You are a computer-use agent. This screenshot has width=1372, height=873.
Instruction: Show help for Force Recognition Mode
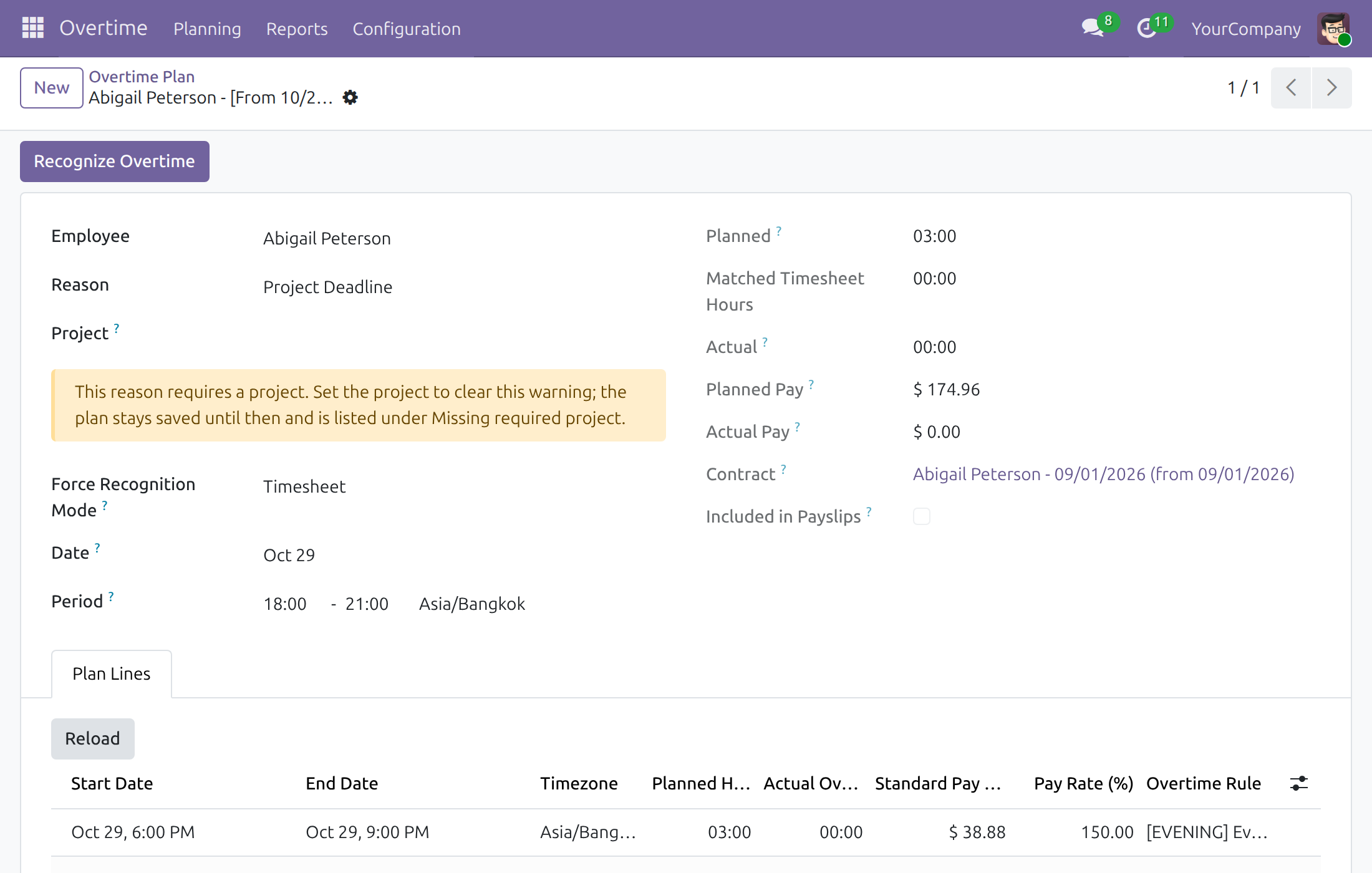(x=105, y=504)
